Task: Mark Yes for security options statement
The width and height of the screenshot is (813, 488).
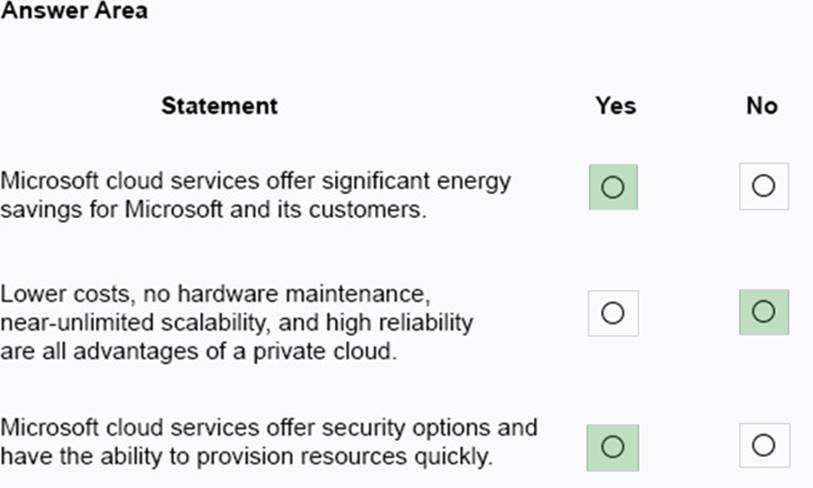Action: (x=612, y=448)
